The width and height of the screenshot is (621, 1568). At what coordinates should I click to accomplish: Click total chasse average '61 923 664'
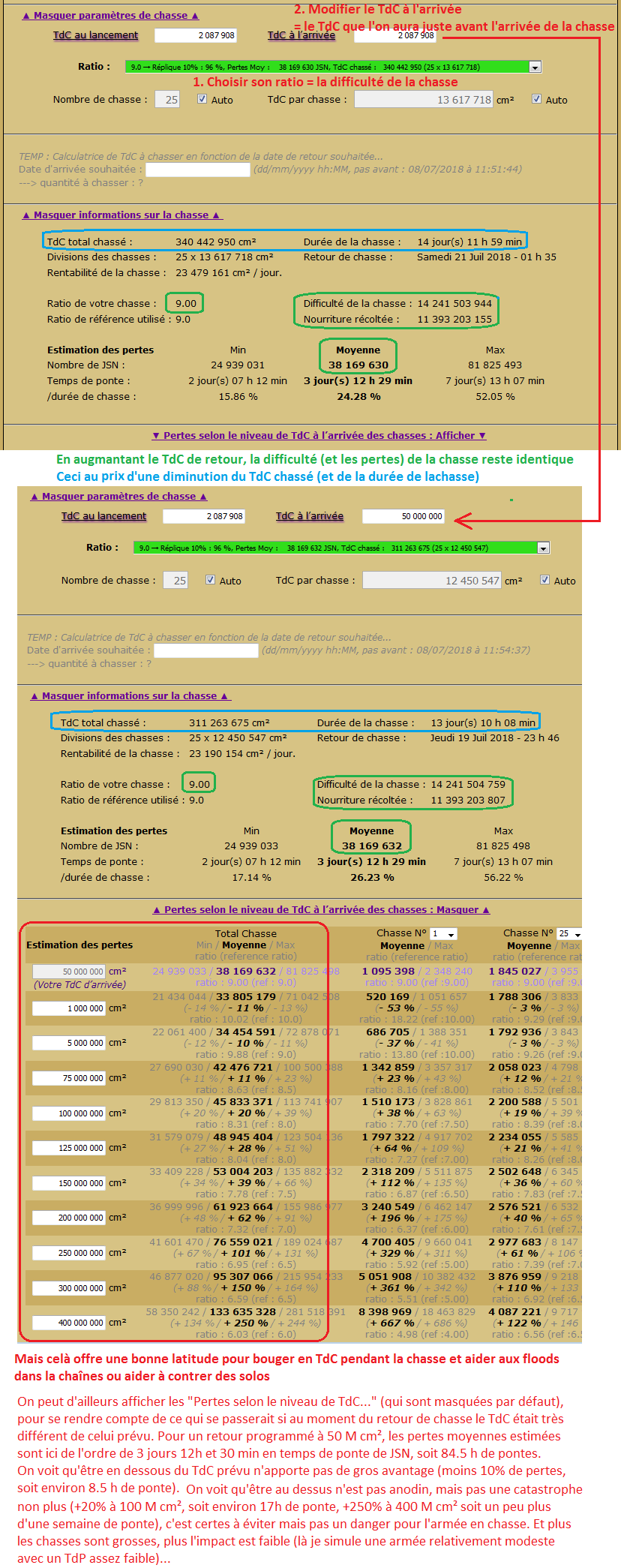pyautogui.click(x=243, y=1206)
